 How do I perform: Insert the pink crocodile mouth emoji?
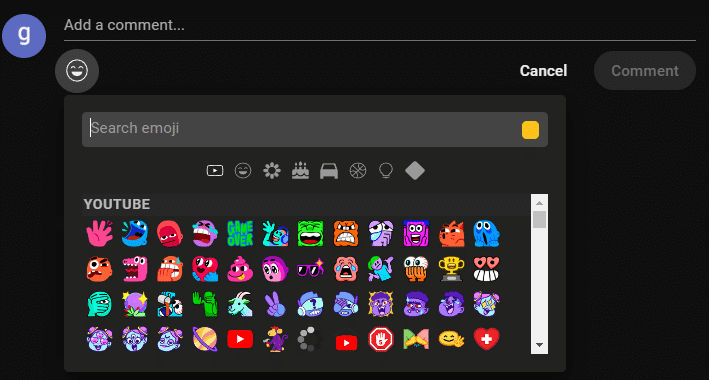[x=134, y=269]
